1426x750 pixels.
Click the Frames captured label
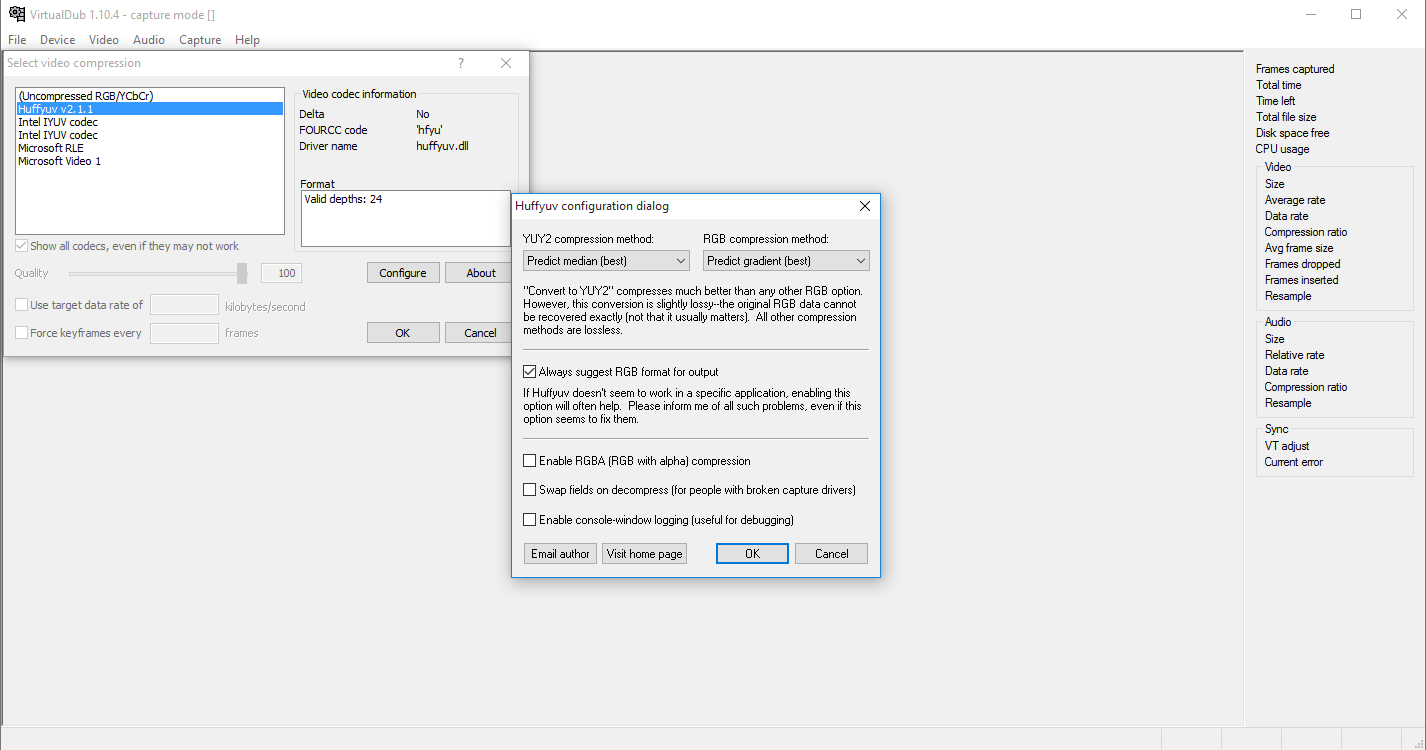1295,69
